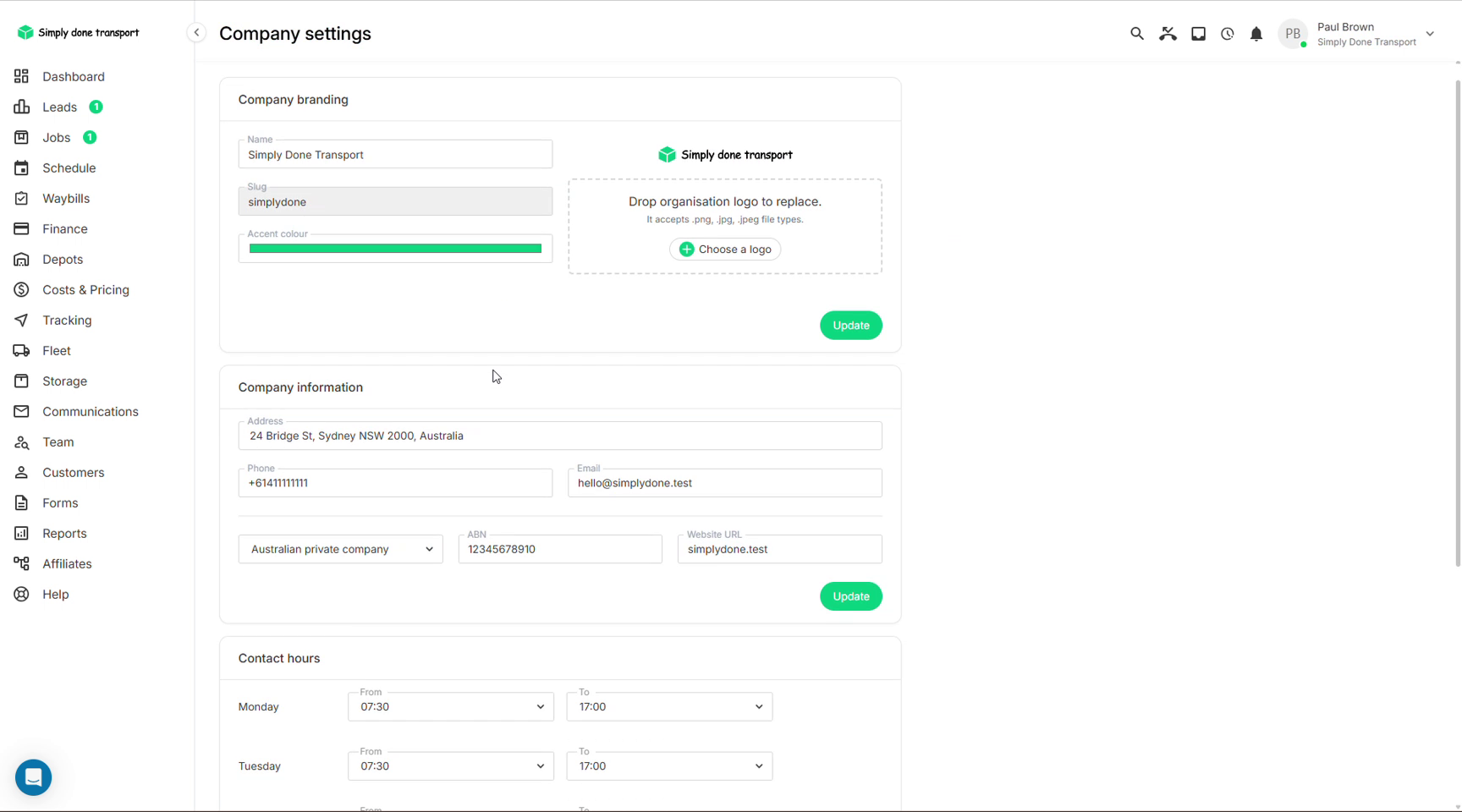Open the Help page link

55,594
